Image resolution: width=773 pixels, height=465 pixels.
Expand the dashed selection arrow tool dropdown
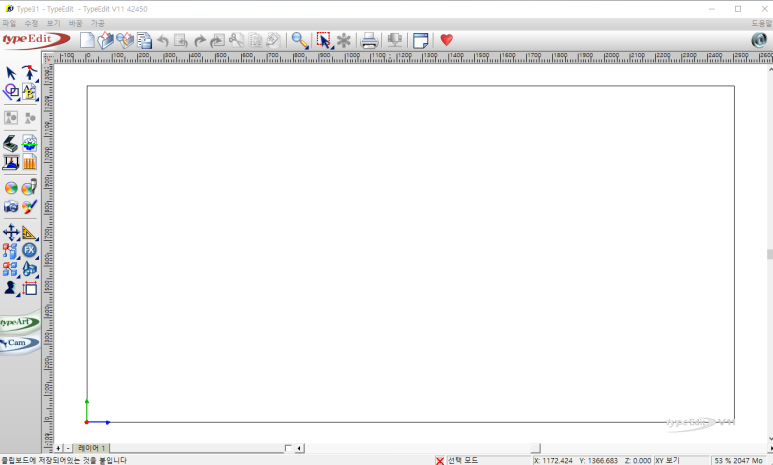(x=332, y=47)
